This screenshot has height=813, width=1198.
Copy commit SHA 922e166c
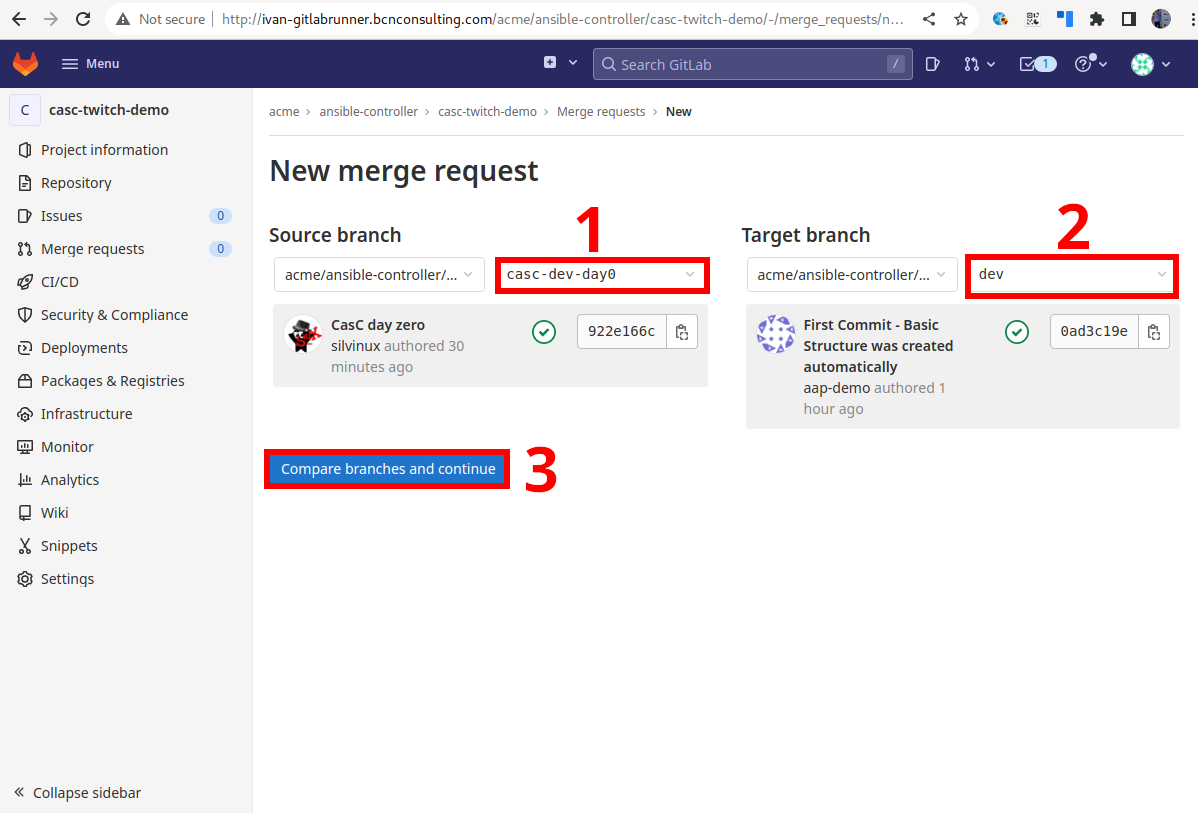(x=682, y=332)
